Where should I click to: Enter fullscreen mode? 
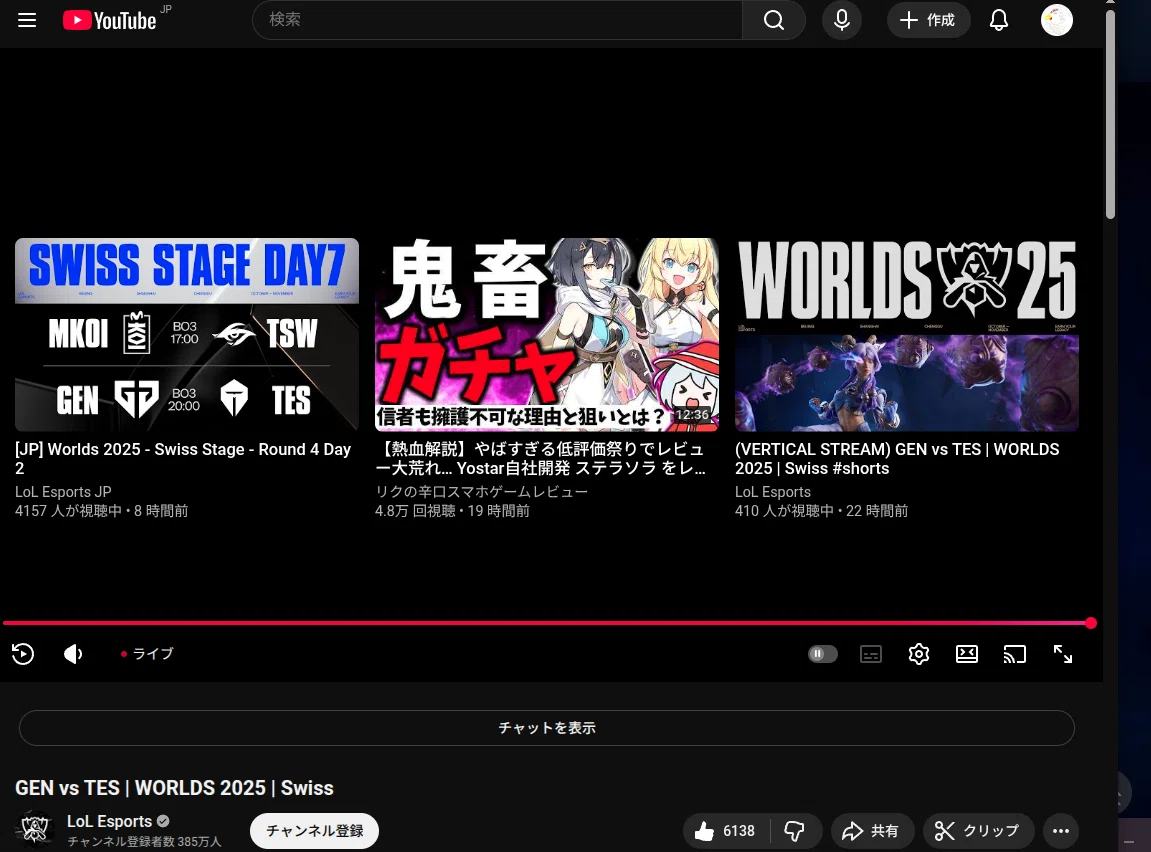(x=1063, y=654)
